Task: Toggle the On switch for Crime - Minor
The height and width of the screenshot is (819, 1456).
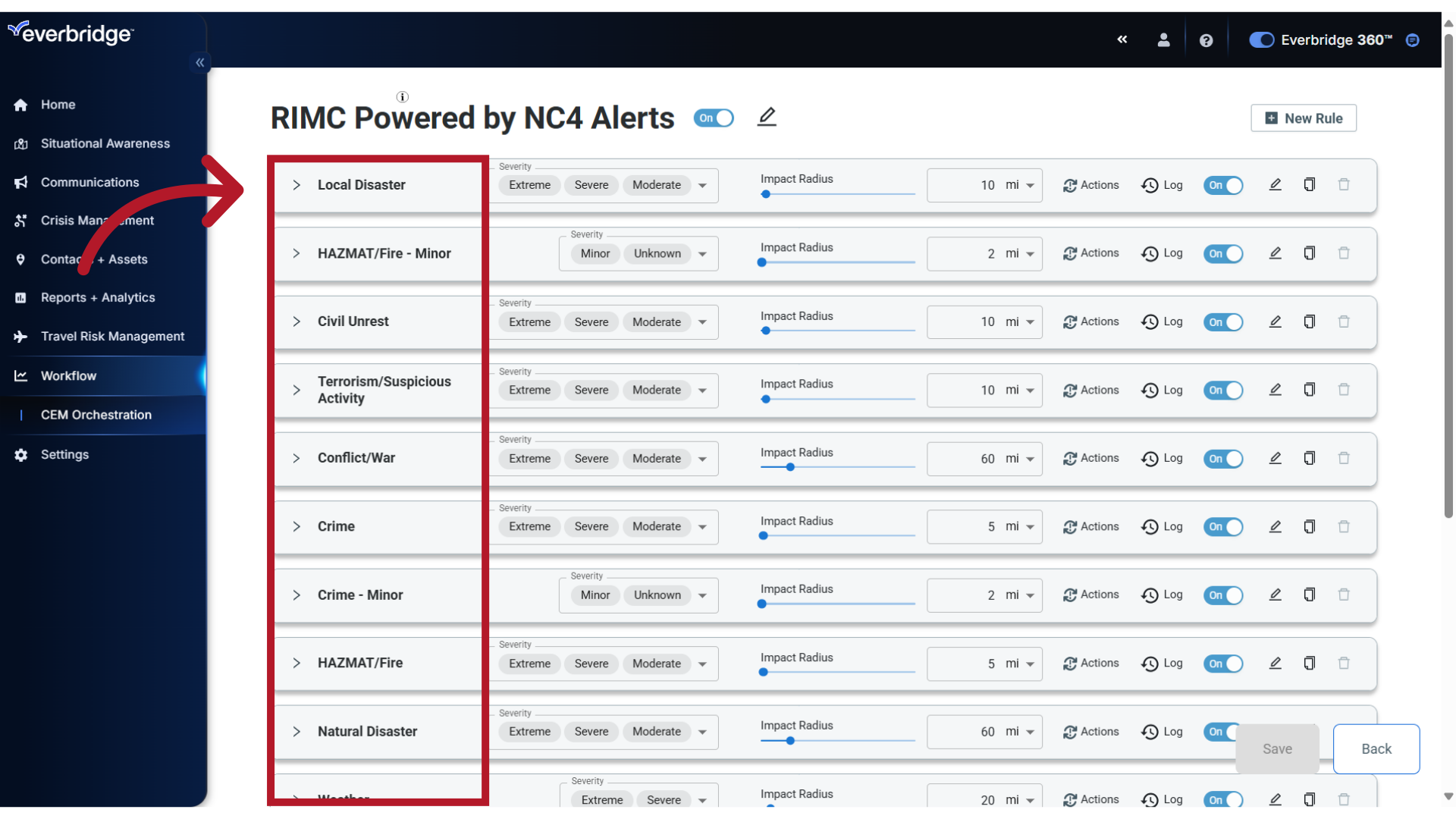Action: click(1224, 595)
